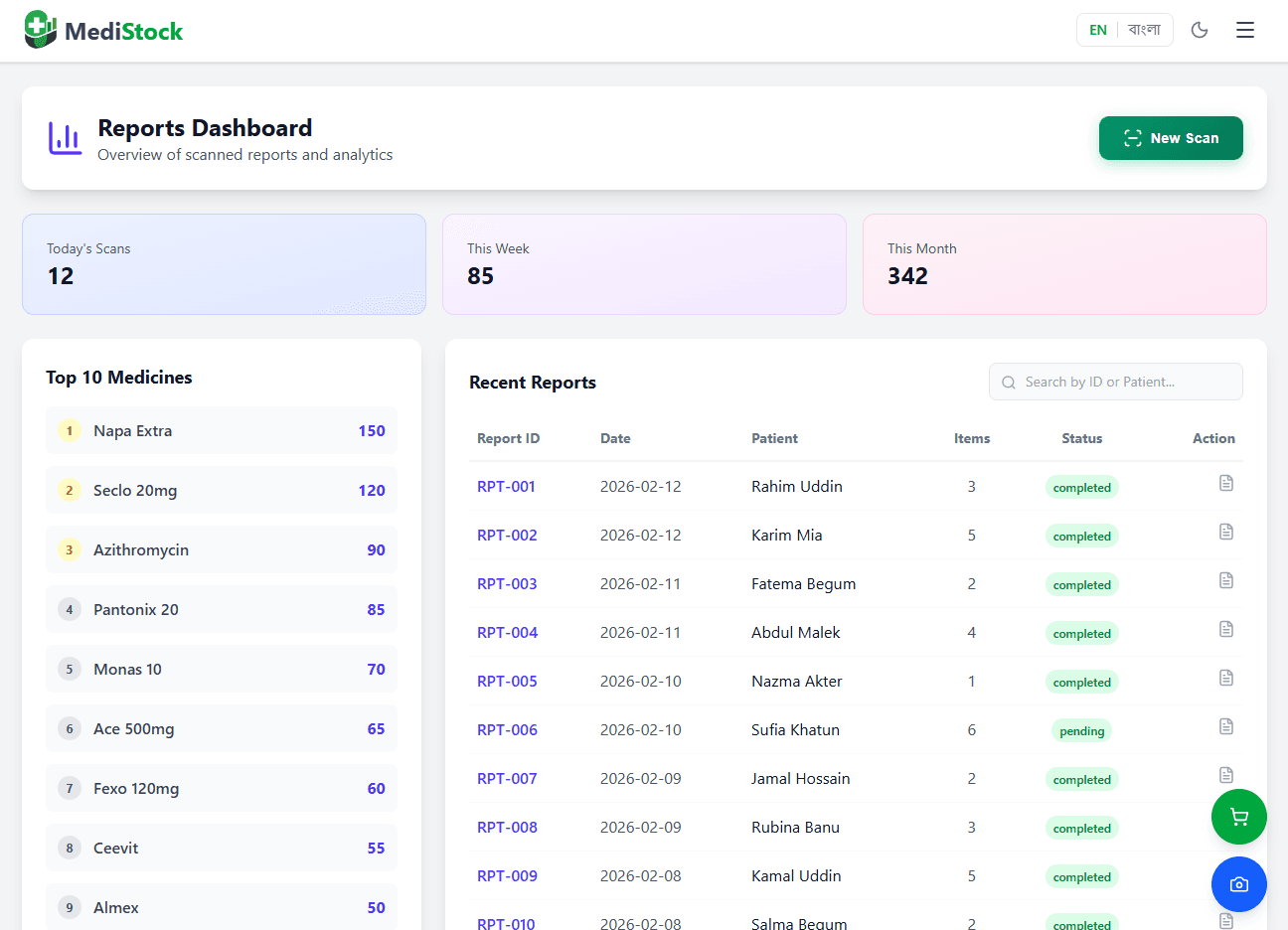Open the RPT-003 report link
Viewport: 1288px width, 930px height.
coord(507,584)
